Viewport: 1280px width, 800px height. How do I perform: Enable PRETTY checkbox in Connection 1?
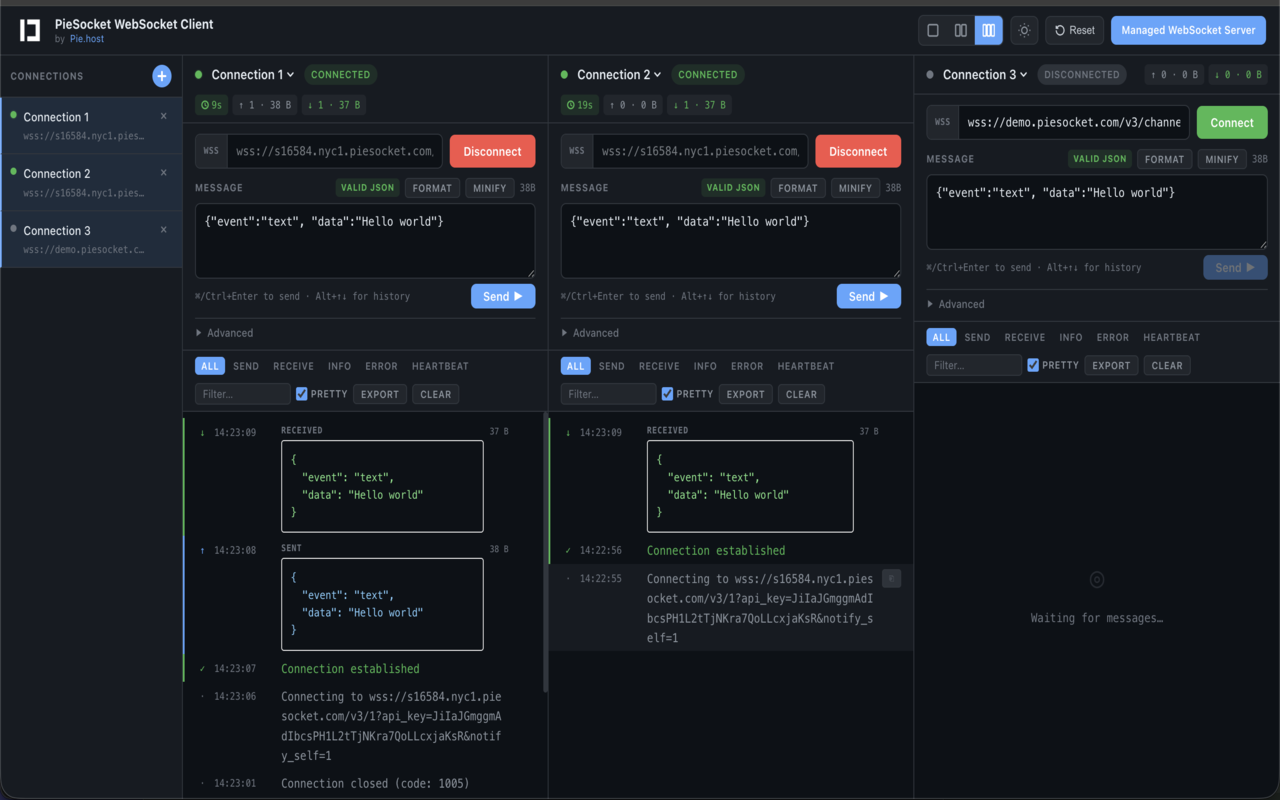[301, 394]
